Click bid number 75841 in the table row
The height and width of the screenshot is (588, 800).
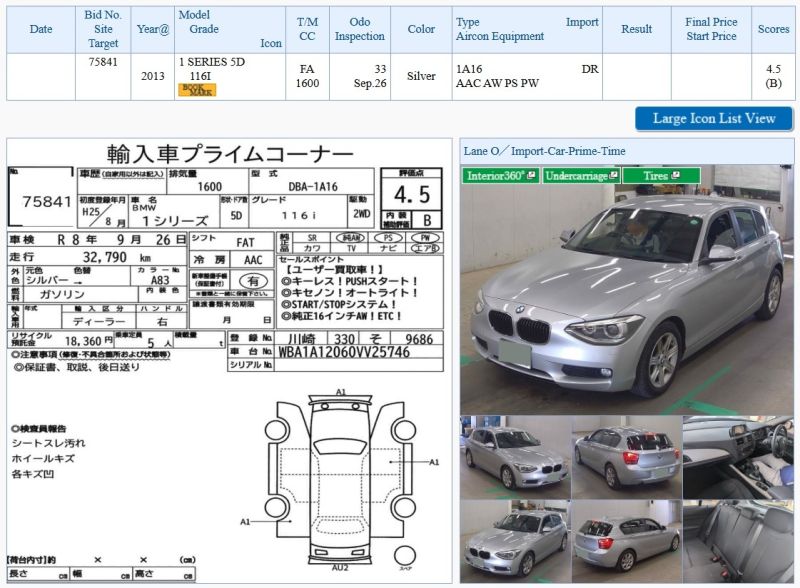(x=103, y=62)
